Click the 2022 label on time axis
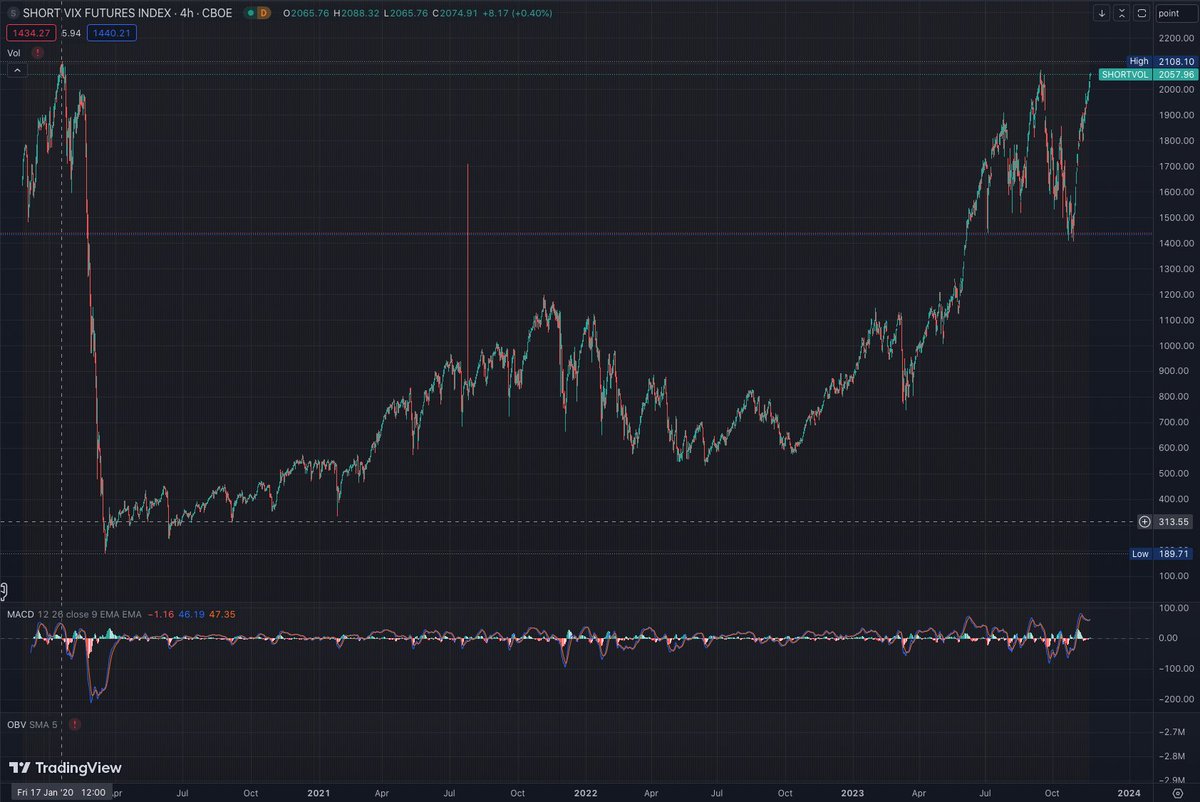The height and width of the screenshot is (802, 1200). [x=585, y=793]
